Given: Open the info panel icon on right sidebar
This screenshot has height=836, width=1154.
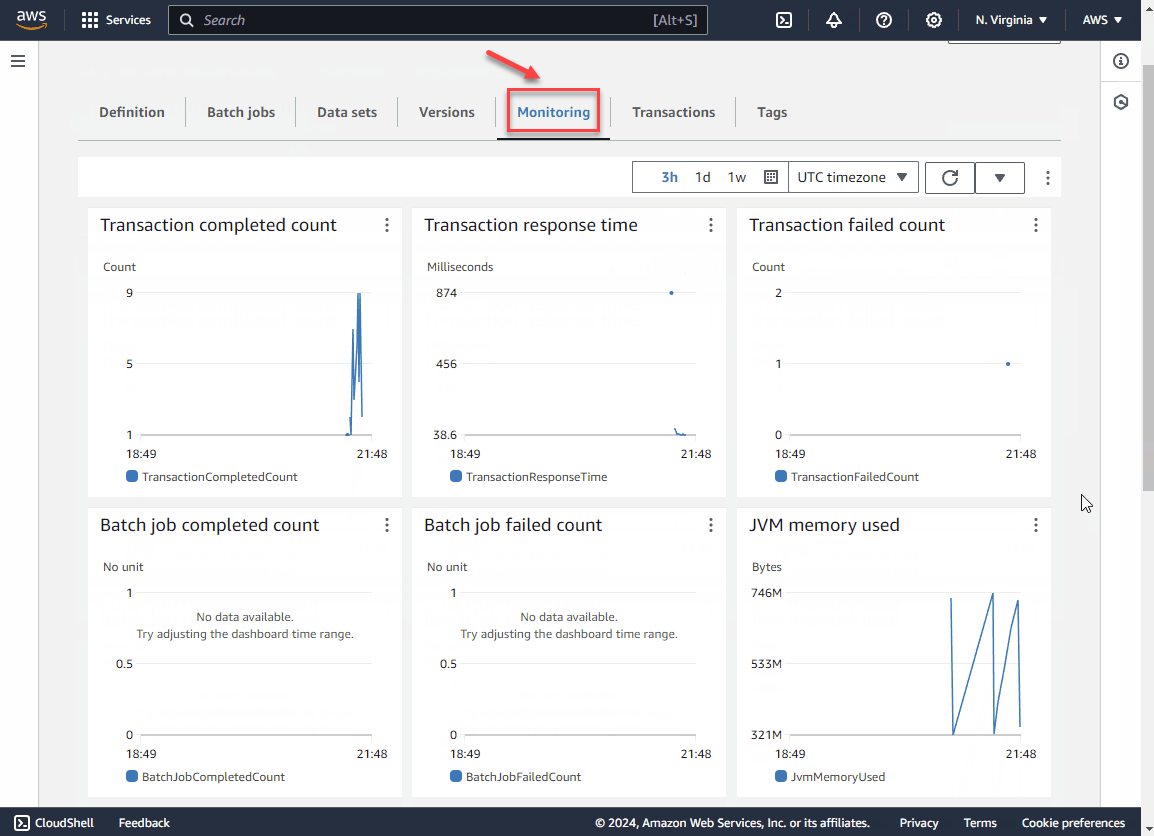Looking at the screenshot, I should 1121,61.
